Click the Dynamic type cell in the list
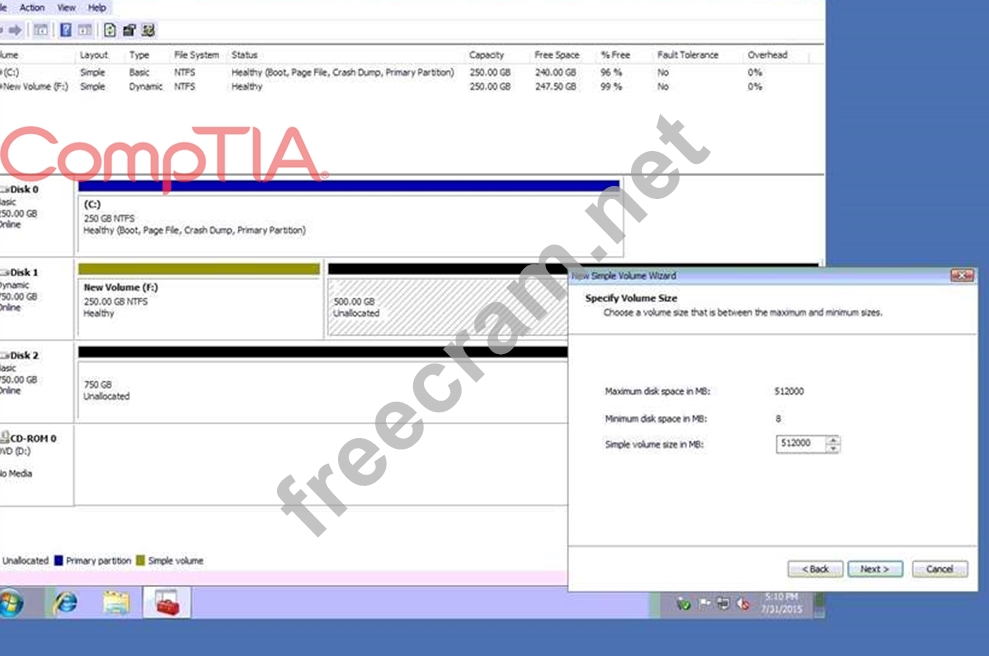 (146, 86)
